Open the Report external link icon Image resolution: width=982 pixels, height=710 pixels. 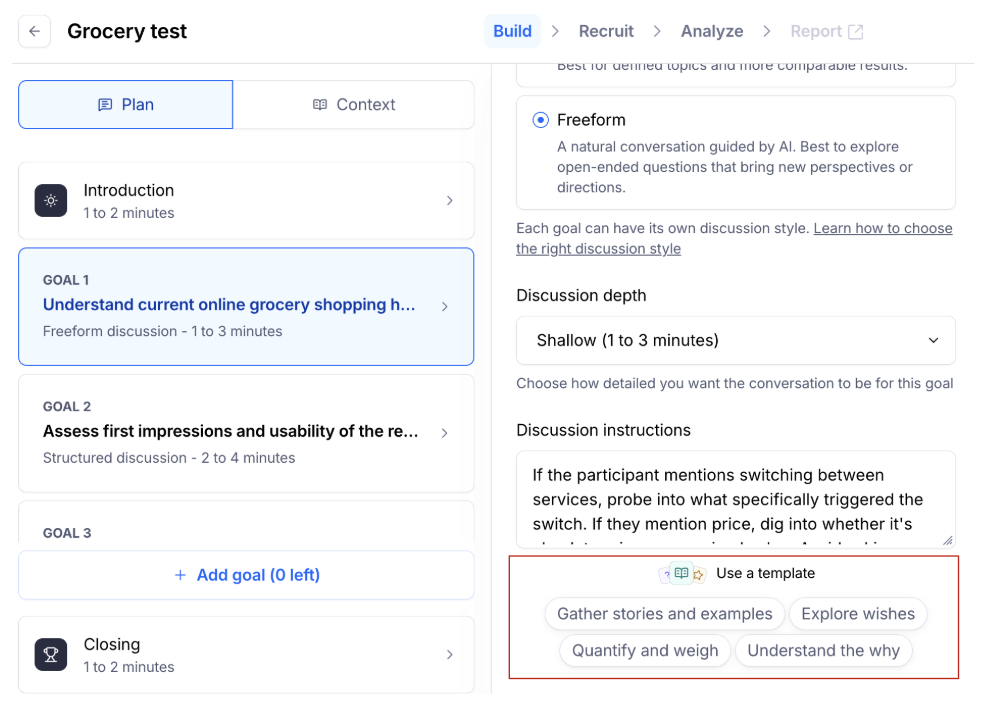856,31
